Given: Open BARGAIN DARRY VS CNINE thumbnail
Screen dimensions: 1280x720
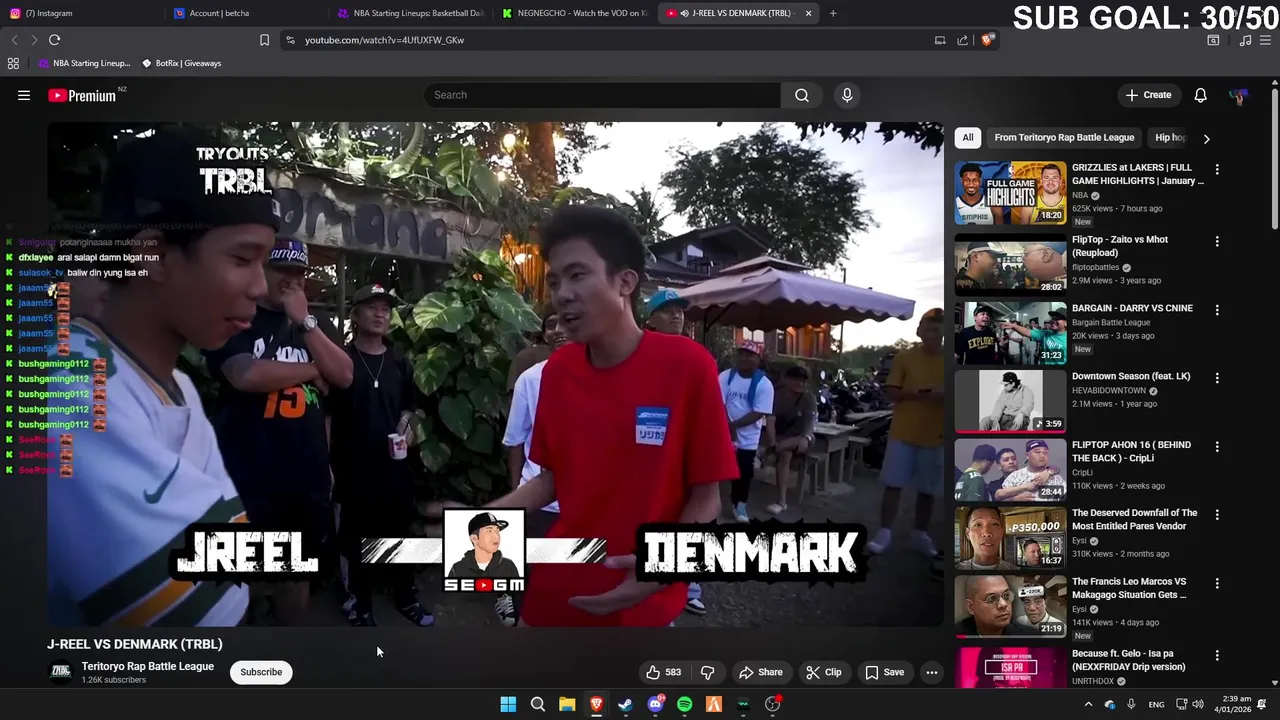Looking at the screenshot, I should coord(1010,333).
